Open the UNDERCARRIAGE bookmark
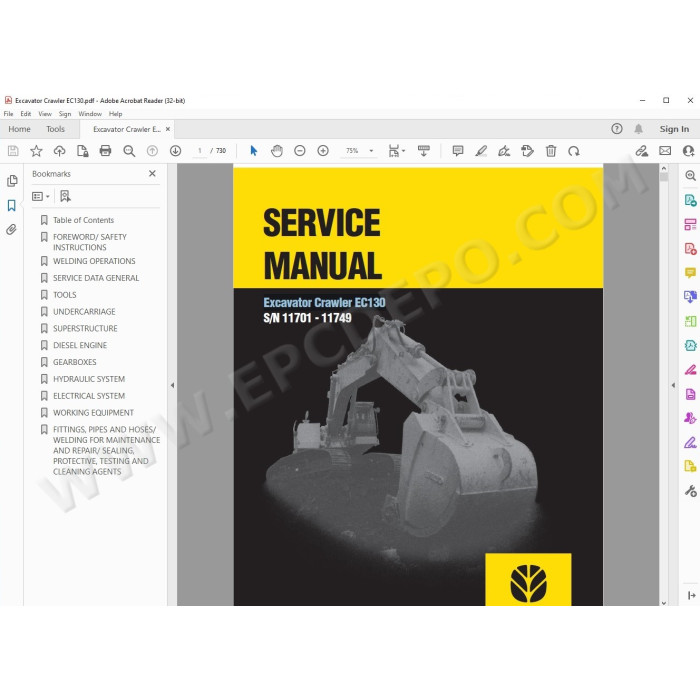The width and height of the screenshot is (700, 700). click(84, 312)
